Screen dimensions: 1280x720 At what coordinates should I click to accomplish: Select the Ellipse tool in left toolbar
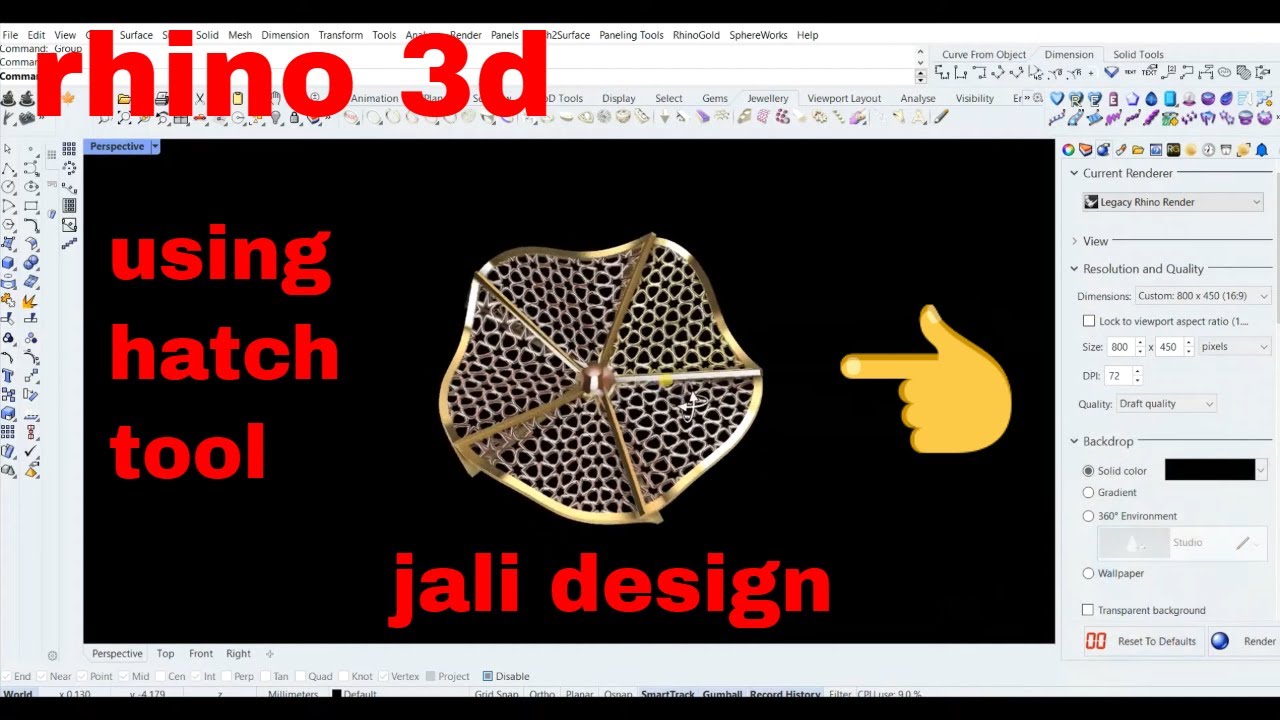coord(31,186)
